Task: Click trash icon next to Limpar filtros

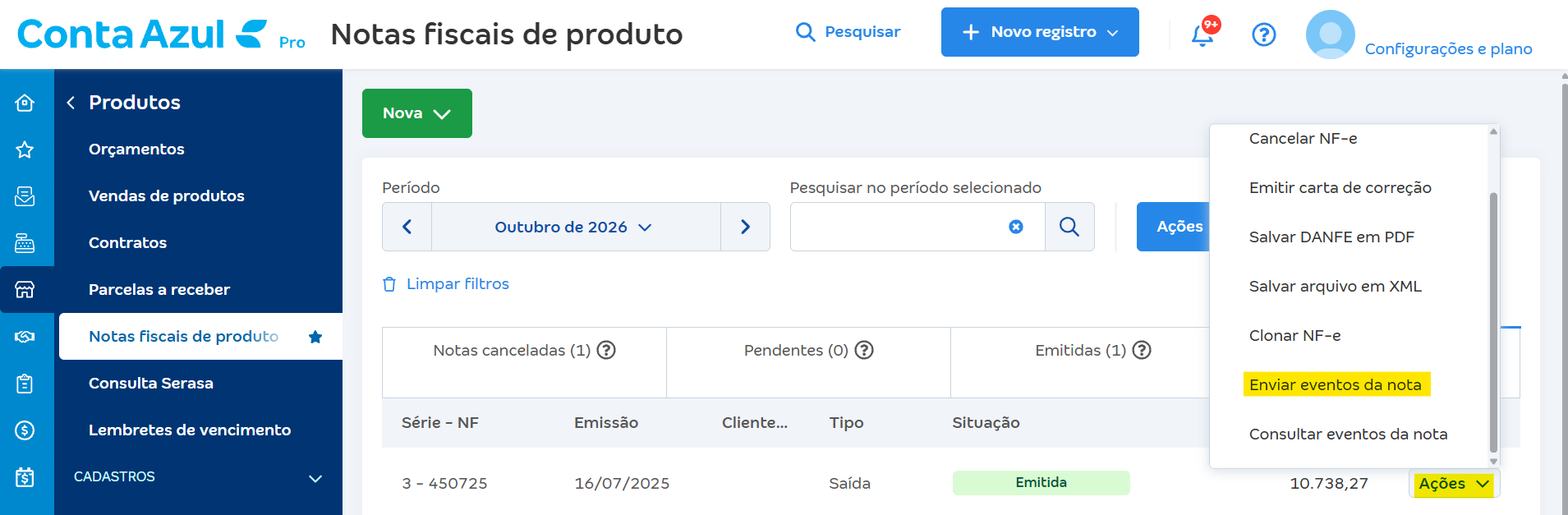Action: click(x=389, y=284)
